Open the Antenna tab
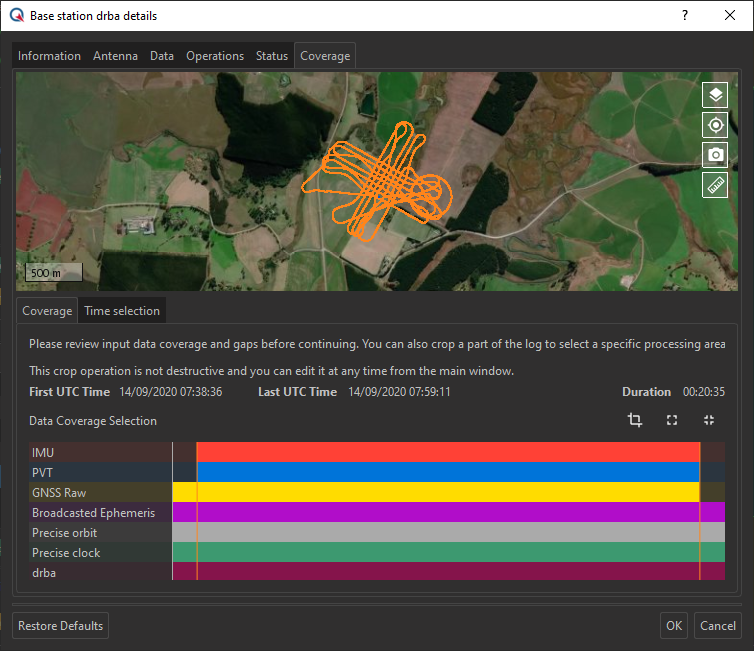Image resolution: width=754 pixels, height=651 pixels. [115, 56]
